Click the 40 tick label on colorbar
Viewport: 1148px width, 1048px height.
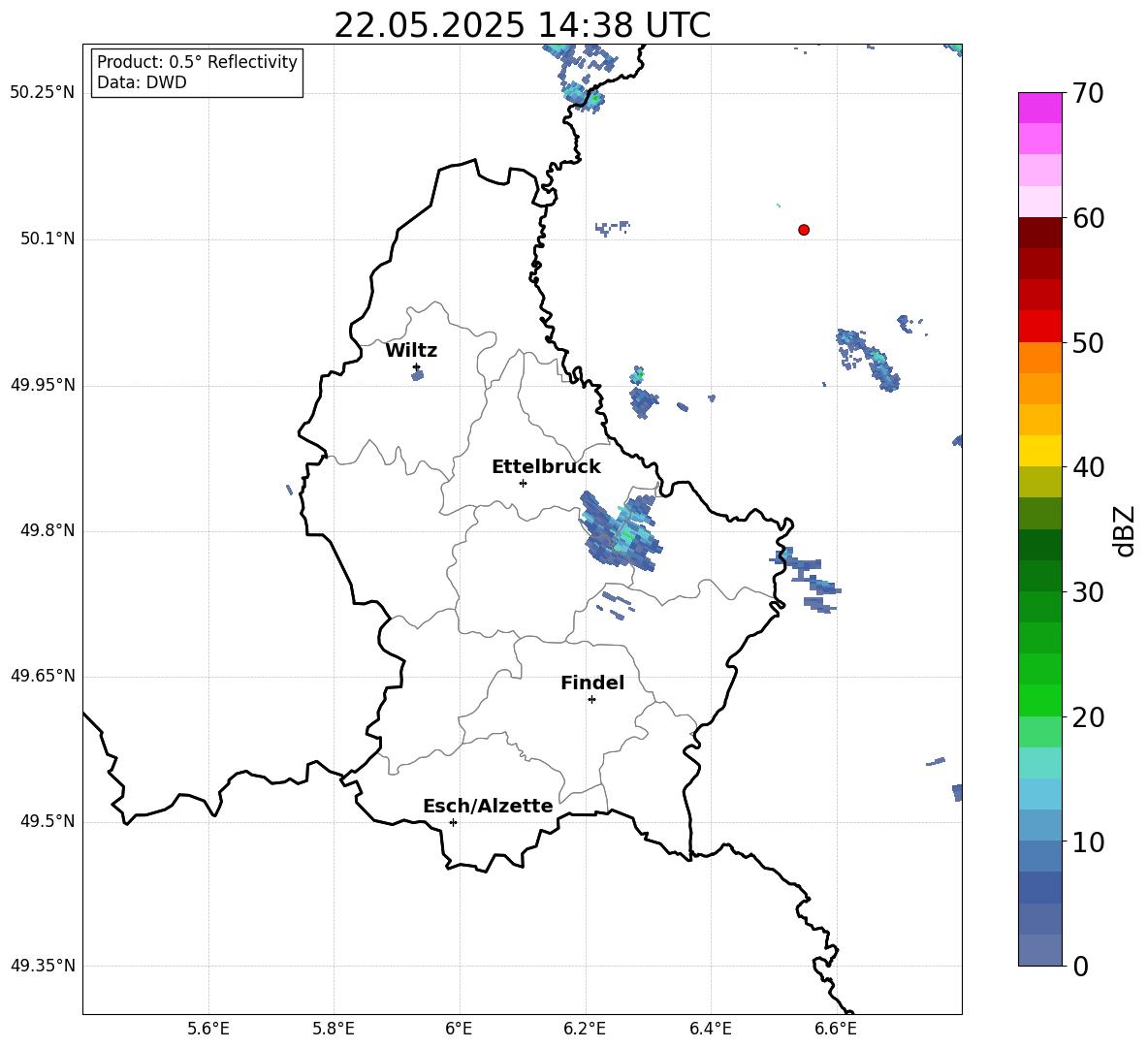click(1088, 467)
